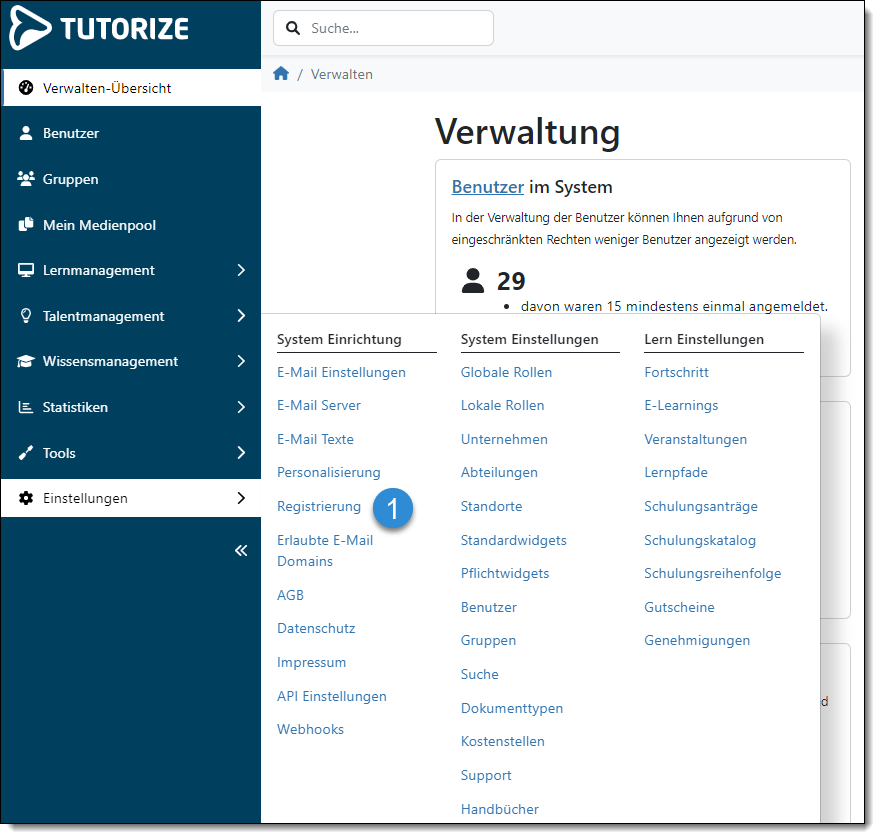
Task: Open Wissensmanagement via its sidebar icon
Action: [24, 361]
